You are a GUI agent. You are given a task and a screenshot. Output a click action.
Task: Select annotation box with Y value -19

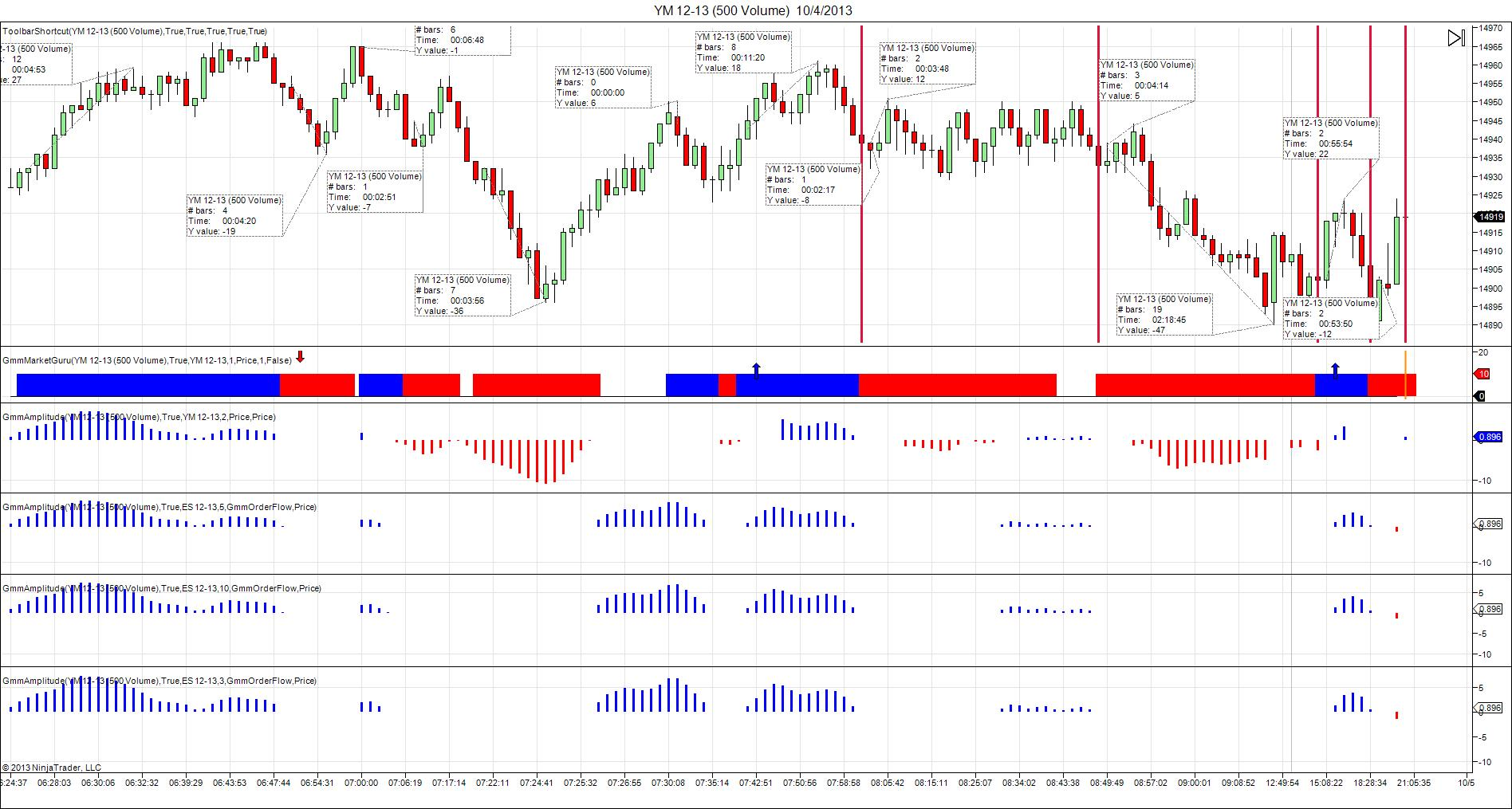(235, 215)
